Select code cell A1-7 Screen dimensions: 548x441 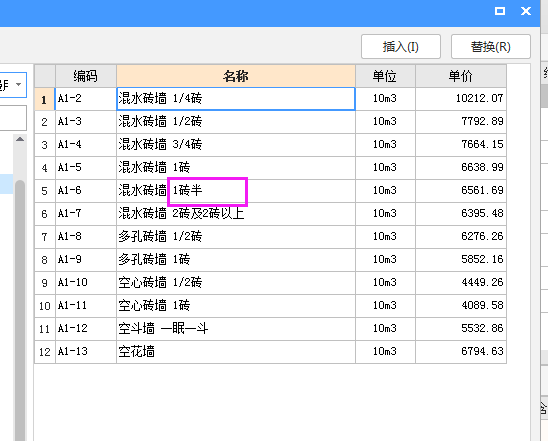point(86,214)
